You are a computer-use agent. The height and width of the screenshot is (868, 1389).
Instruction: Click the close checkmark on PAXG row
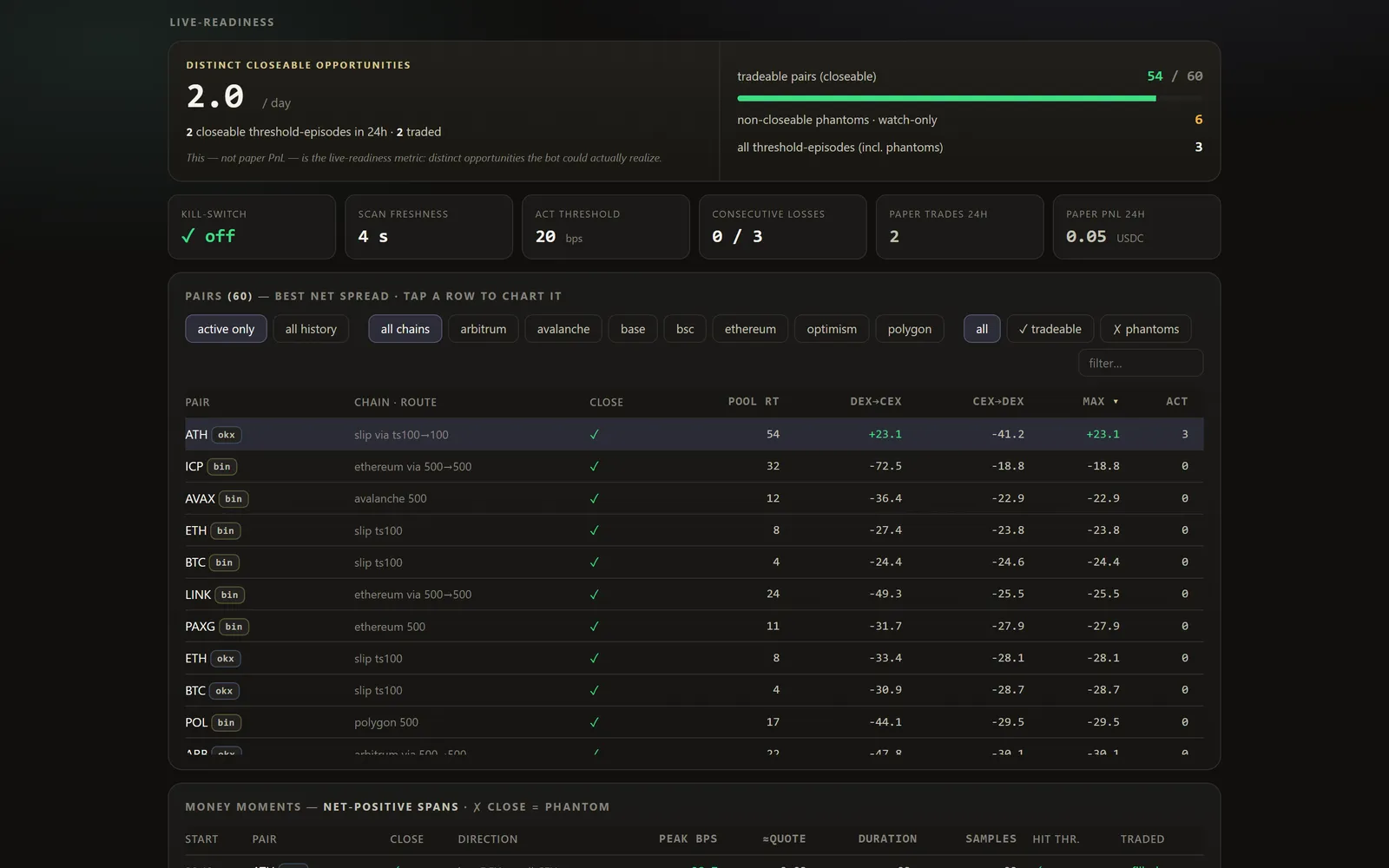click(595, 627)
